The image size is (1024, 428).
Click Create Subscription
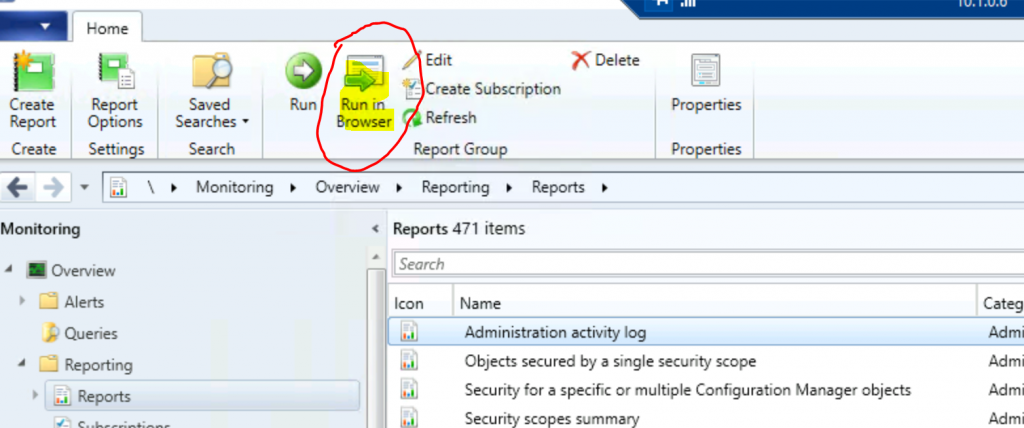tap(482, 89)
